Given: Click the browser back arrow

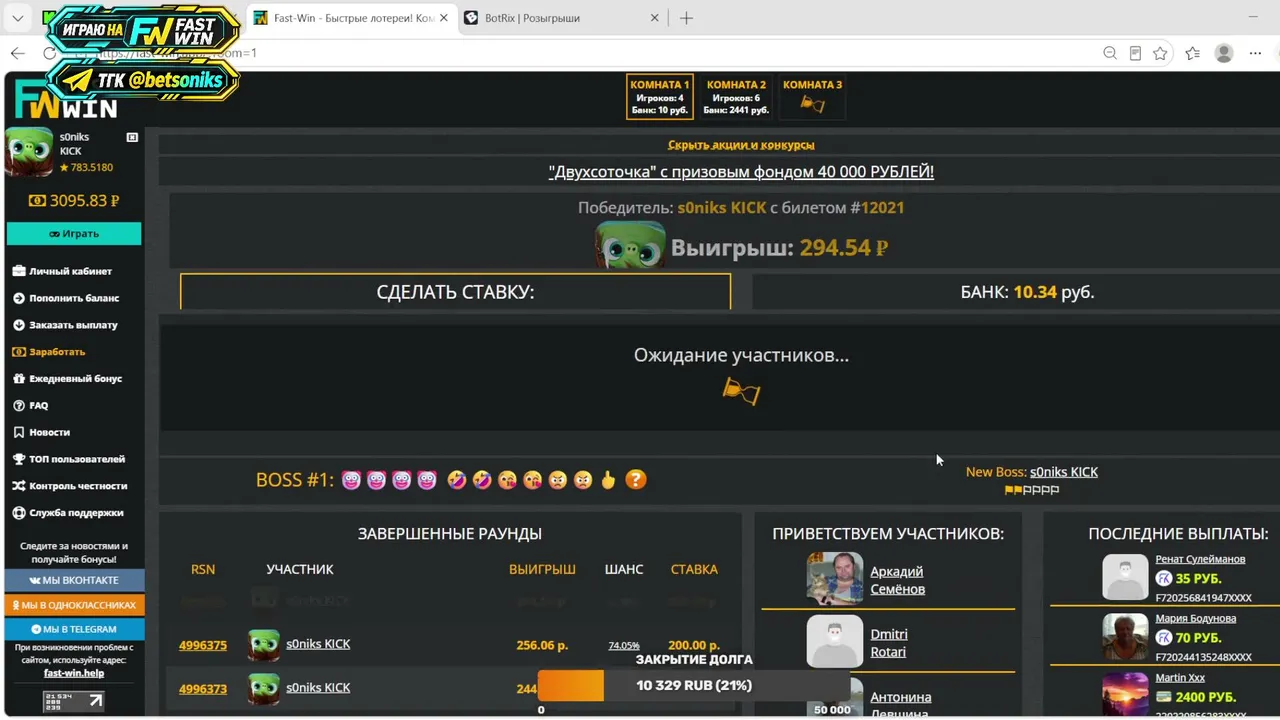Looking at the screenshot, I should [x=17, y=53].
